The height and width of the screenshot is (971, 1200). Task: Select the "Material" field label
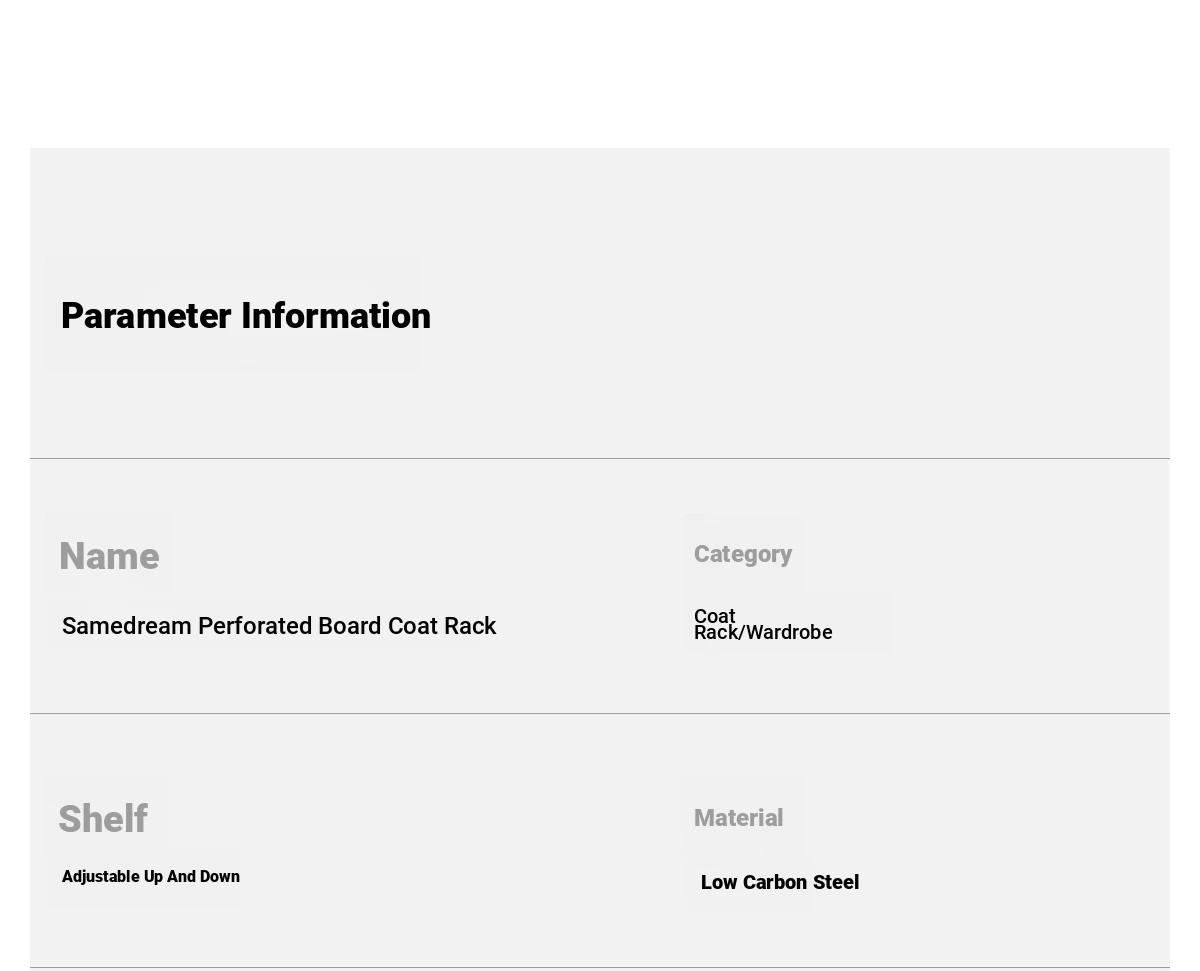point(739,818)
